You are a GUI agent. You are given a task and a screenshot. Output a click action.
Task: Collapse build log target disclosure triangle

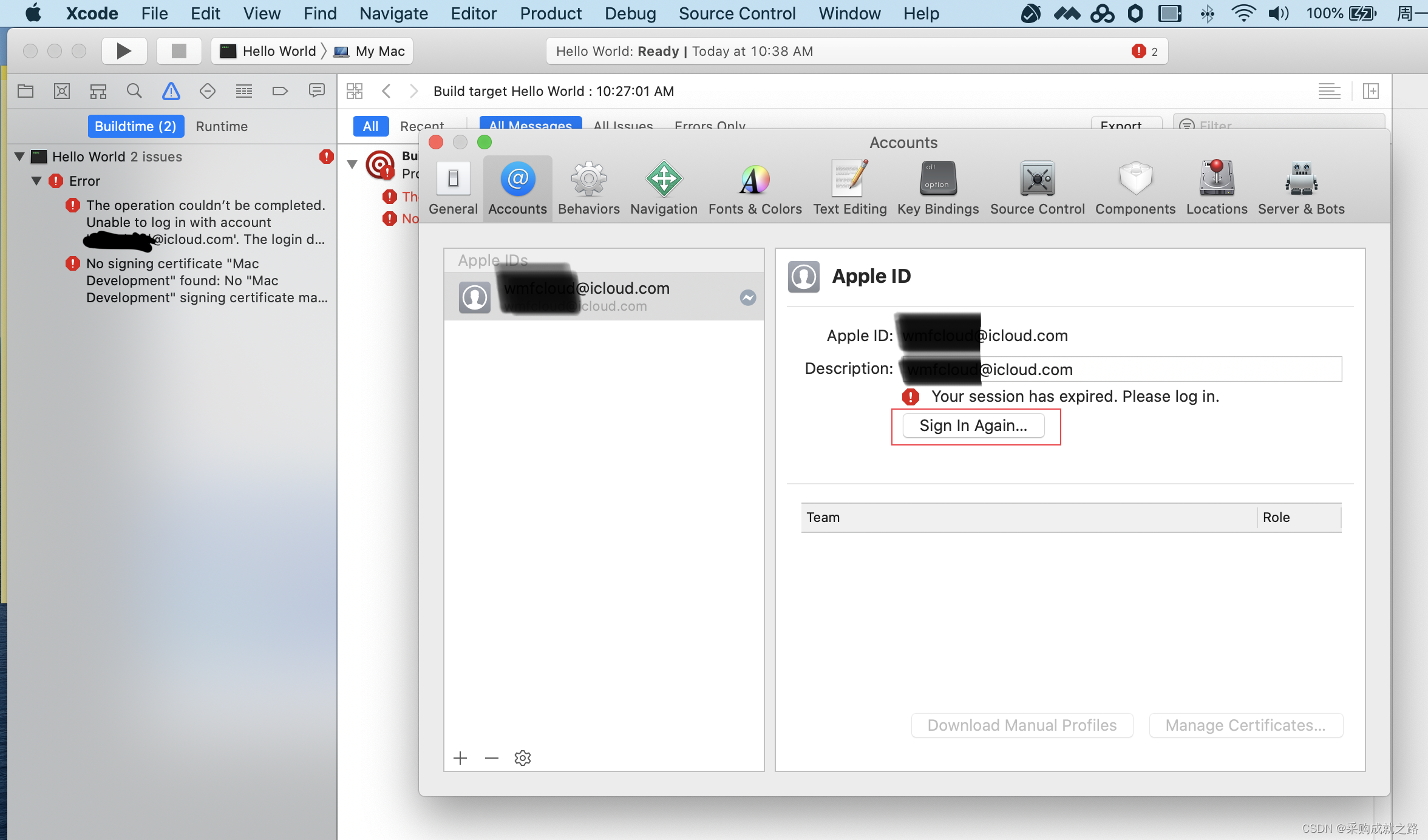(x=352, y=164)
